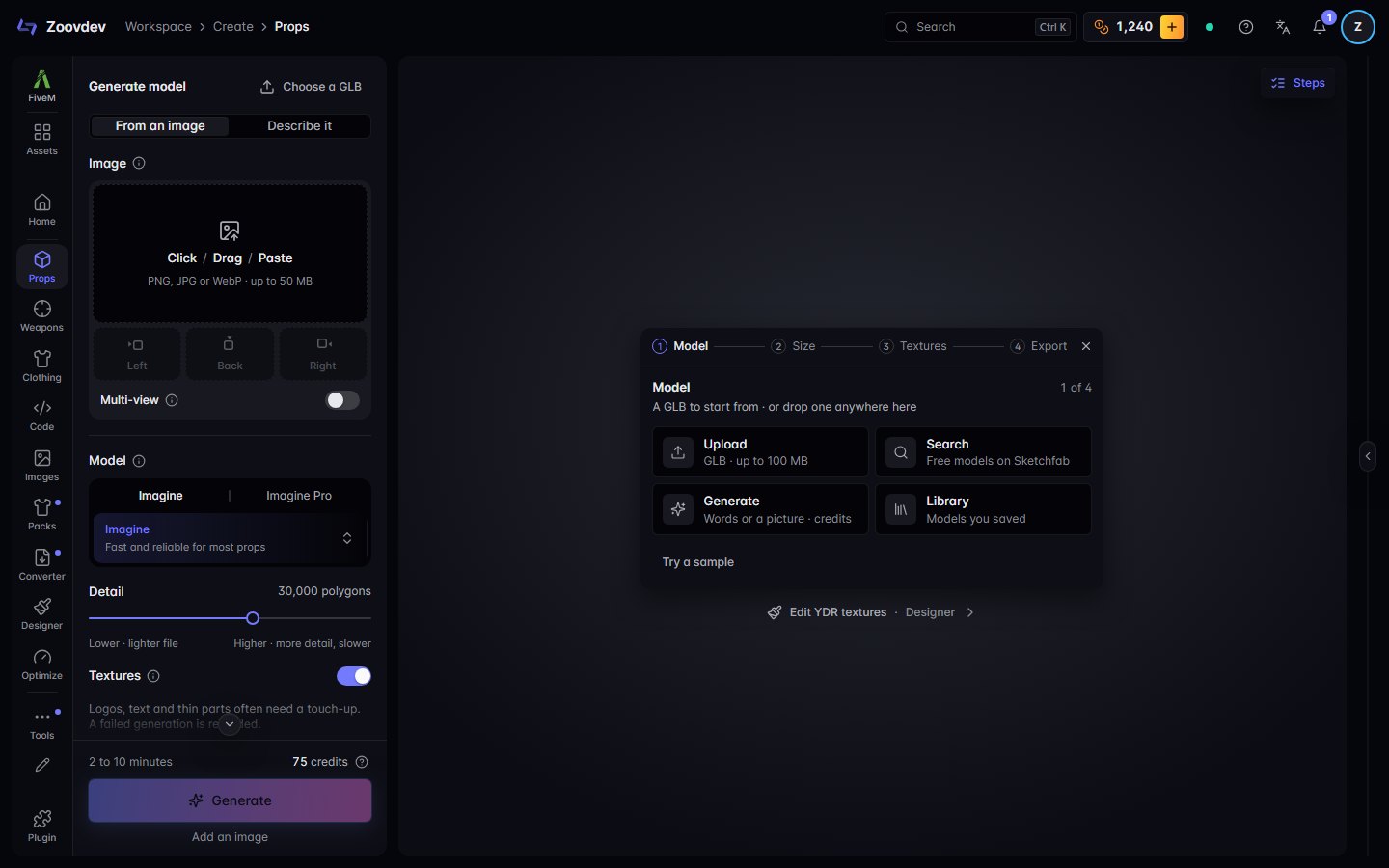Open the Optimize tool
The width and height of the screenshot is (1389, 868).
point(41,664)
